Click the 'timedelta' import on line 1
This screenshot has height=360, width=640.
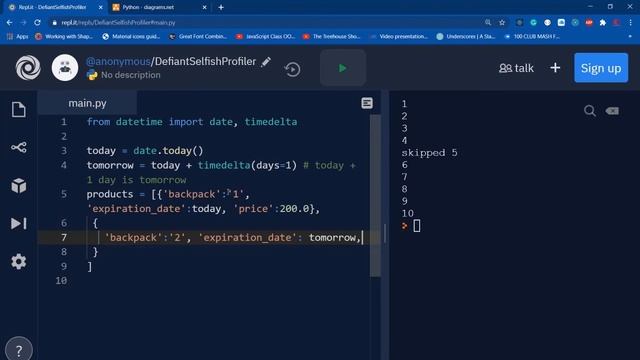click(x=271, y=122)
